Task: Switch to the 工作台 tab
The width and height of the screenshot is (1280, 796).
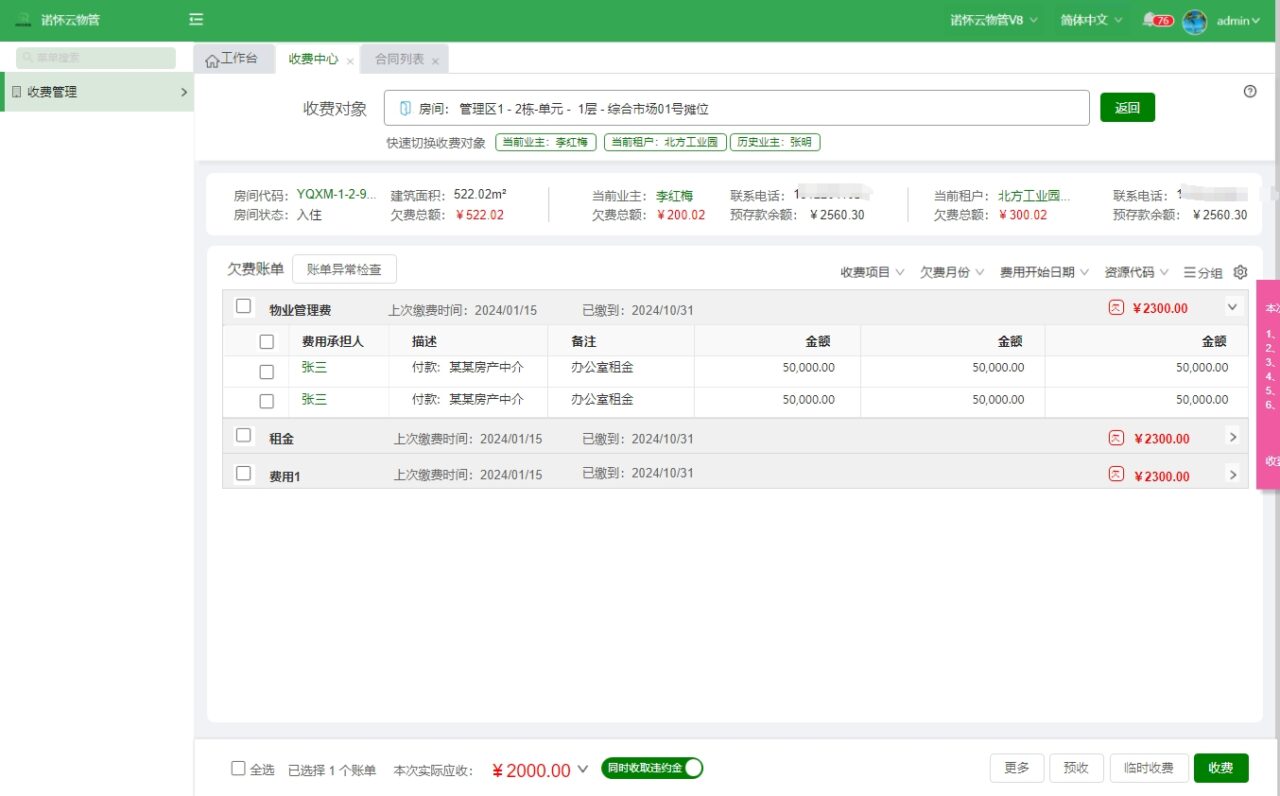Action: point(235,59)
